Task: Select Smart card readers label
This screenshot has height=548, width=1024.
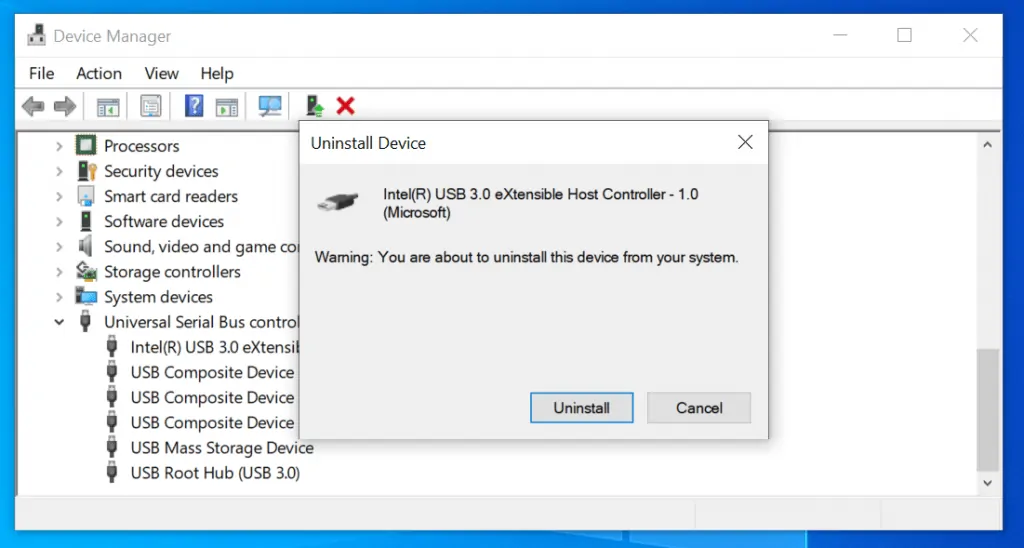Action: (x=170, y=196)
